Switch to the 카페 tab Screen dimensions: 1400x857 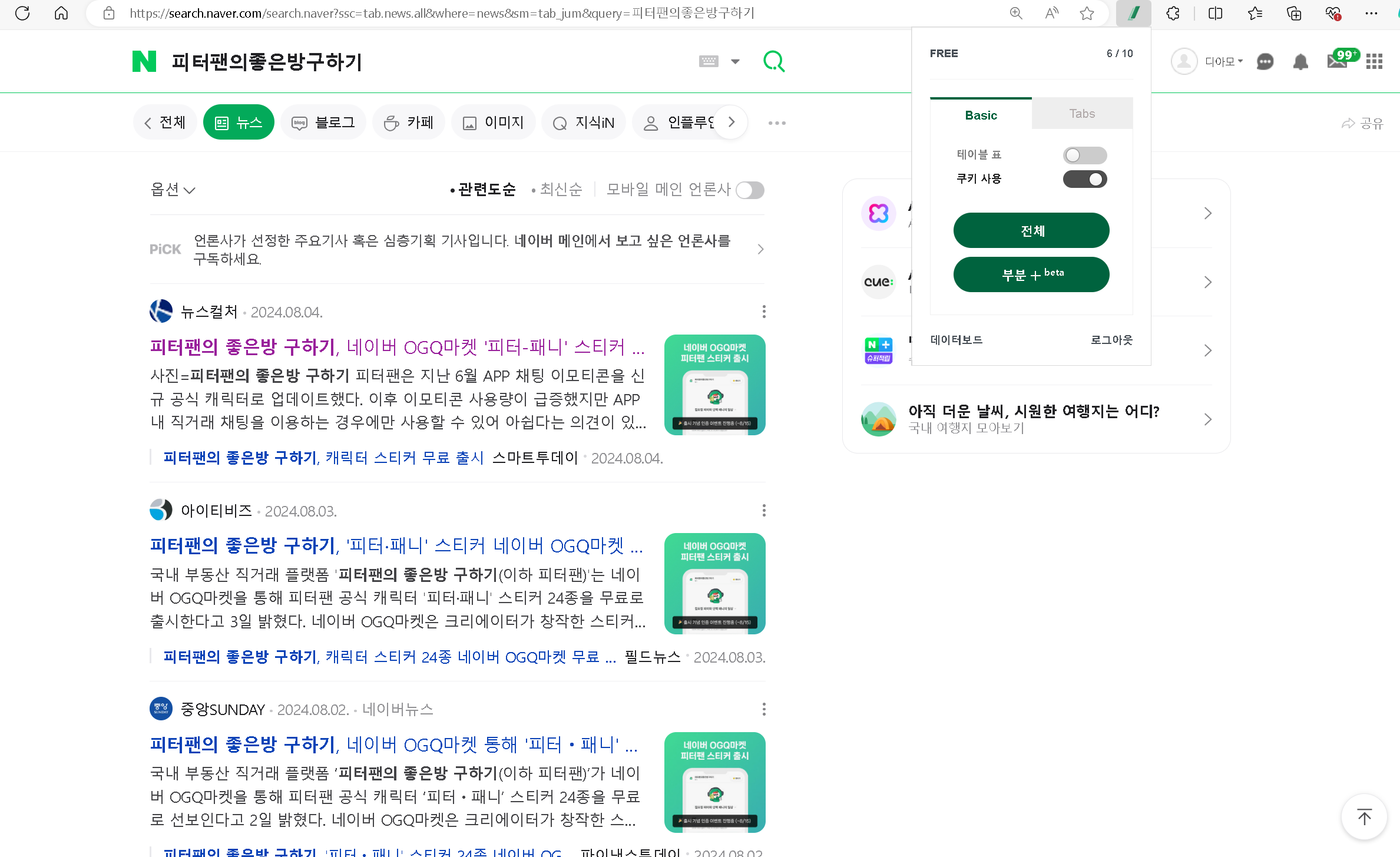(x=409, y=123)
